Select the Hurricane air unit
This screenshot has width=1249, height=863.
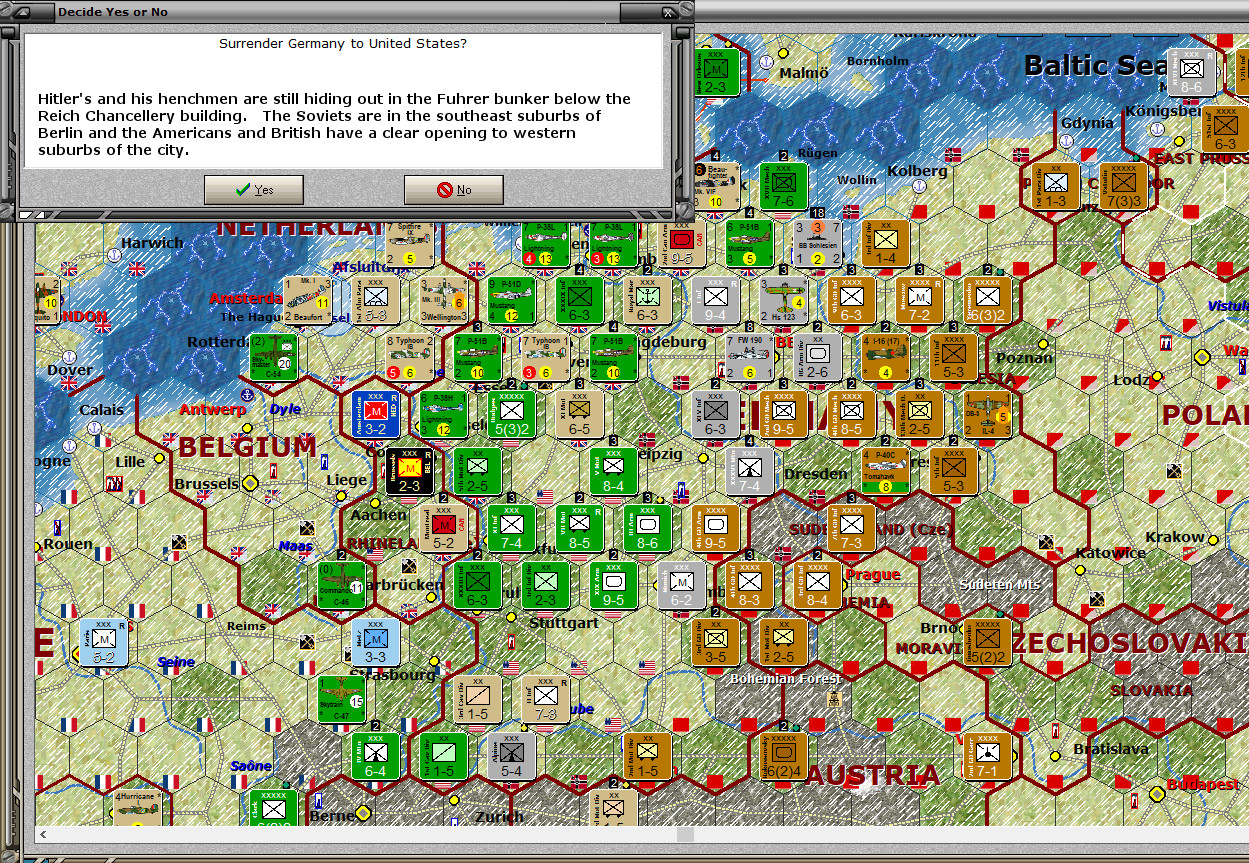tap(136, 806)
